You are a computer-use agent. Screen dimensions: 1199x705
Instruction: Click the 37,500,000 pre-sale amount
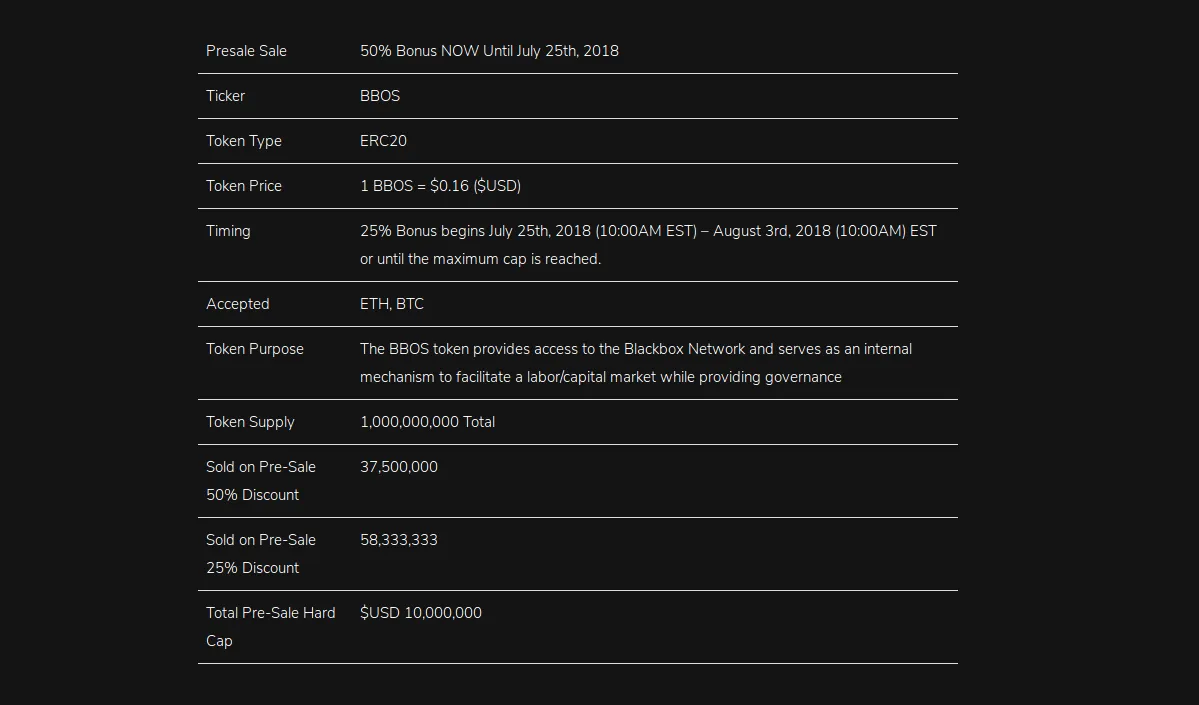(x=398, y=467)
